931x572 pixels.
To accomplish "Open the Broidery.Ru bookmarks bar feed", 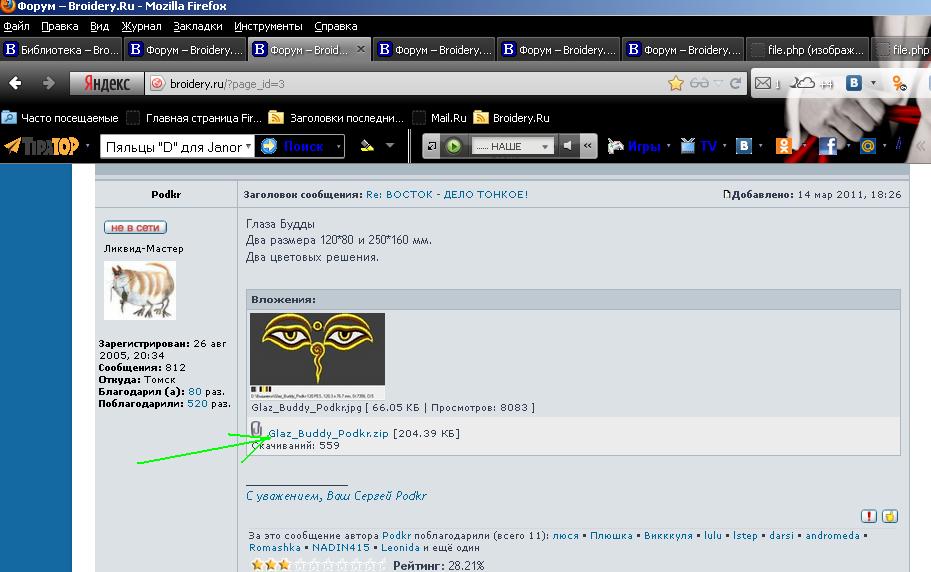I will coord(511,118).
